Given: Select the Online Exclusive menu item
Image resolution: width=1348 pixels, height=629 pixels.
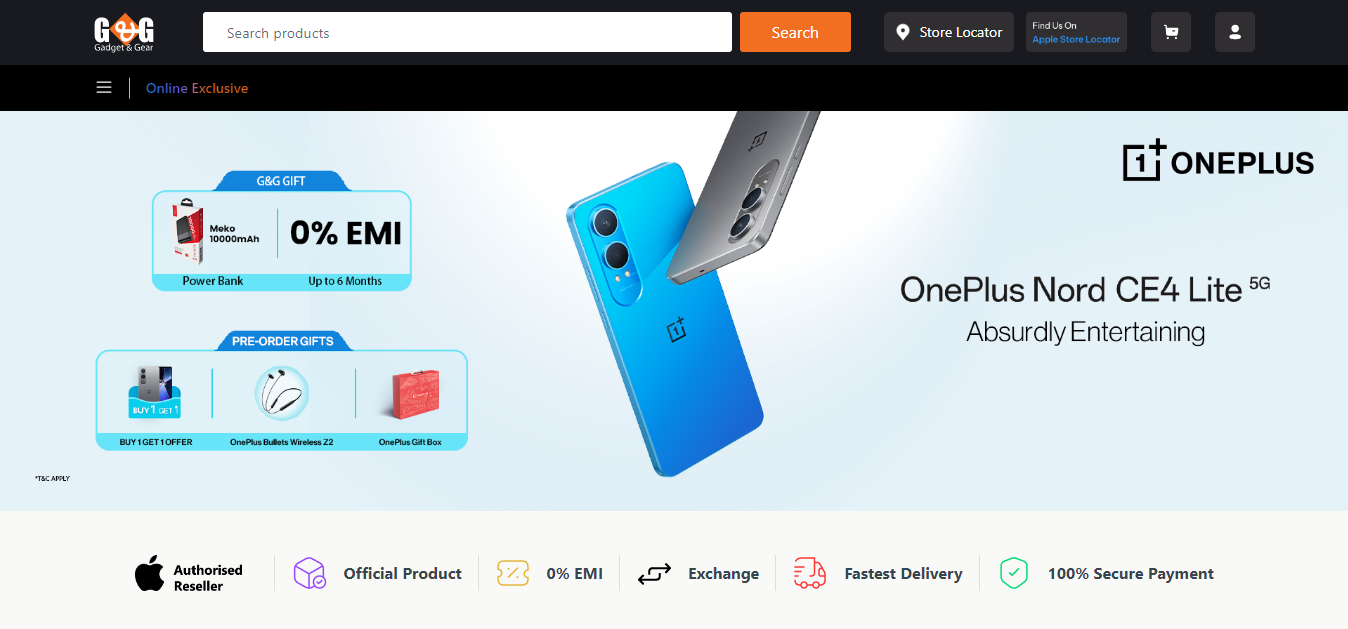Looking at the screenshot, I should point(197,88).
